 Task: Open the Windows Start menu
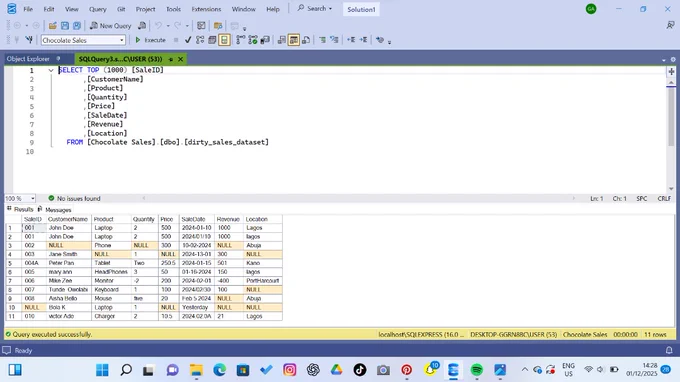tap(102, 370)
